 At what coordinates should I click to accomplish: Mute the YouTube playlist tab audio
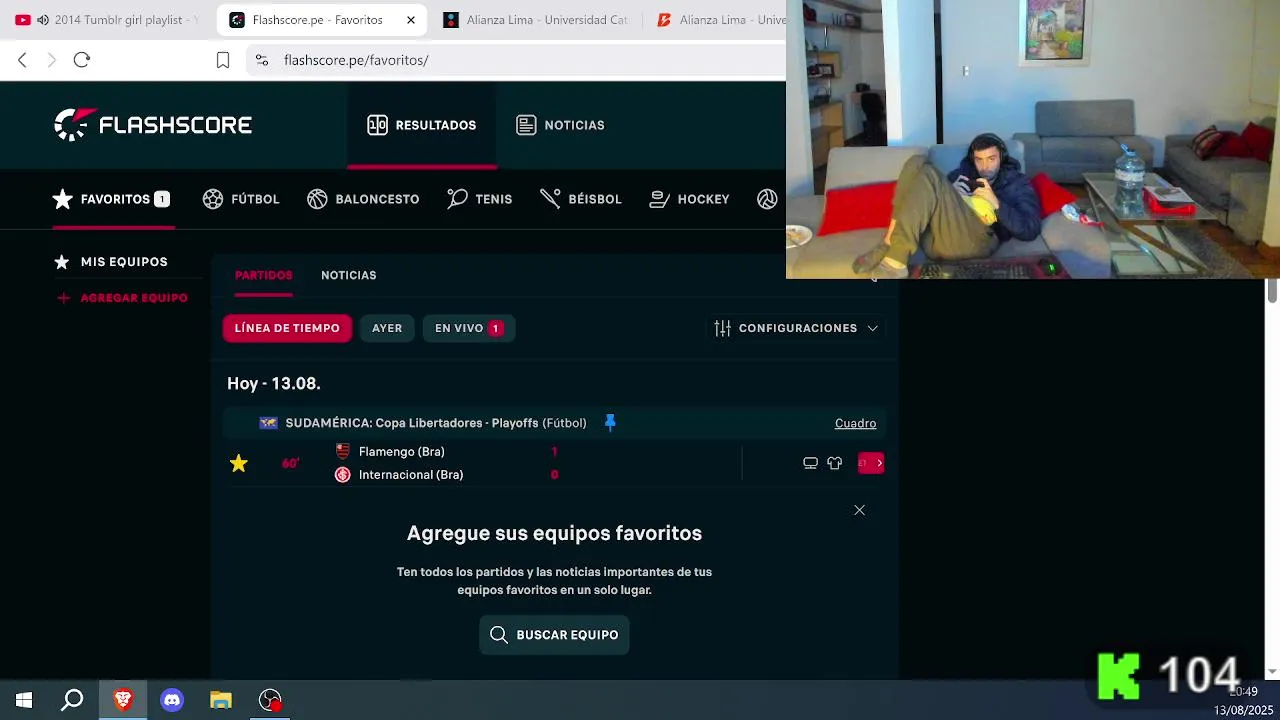[x=43, y=20]
